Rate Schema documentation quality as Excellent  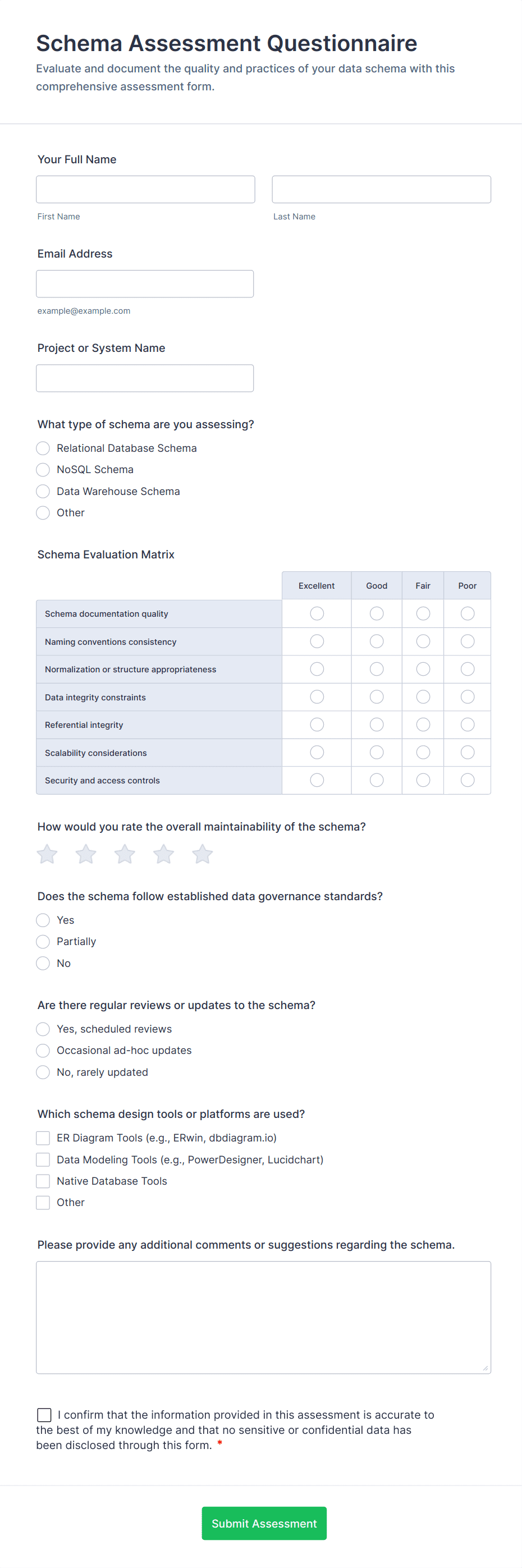coord(317,613)
